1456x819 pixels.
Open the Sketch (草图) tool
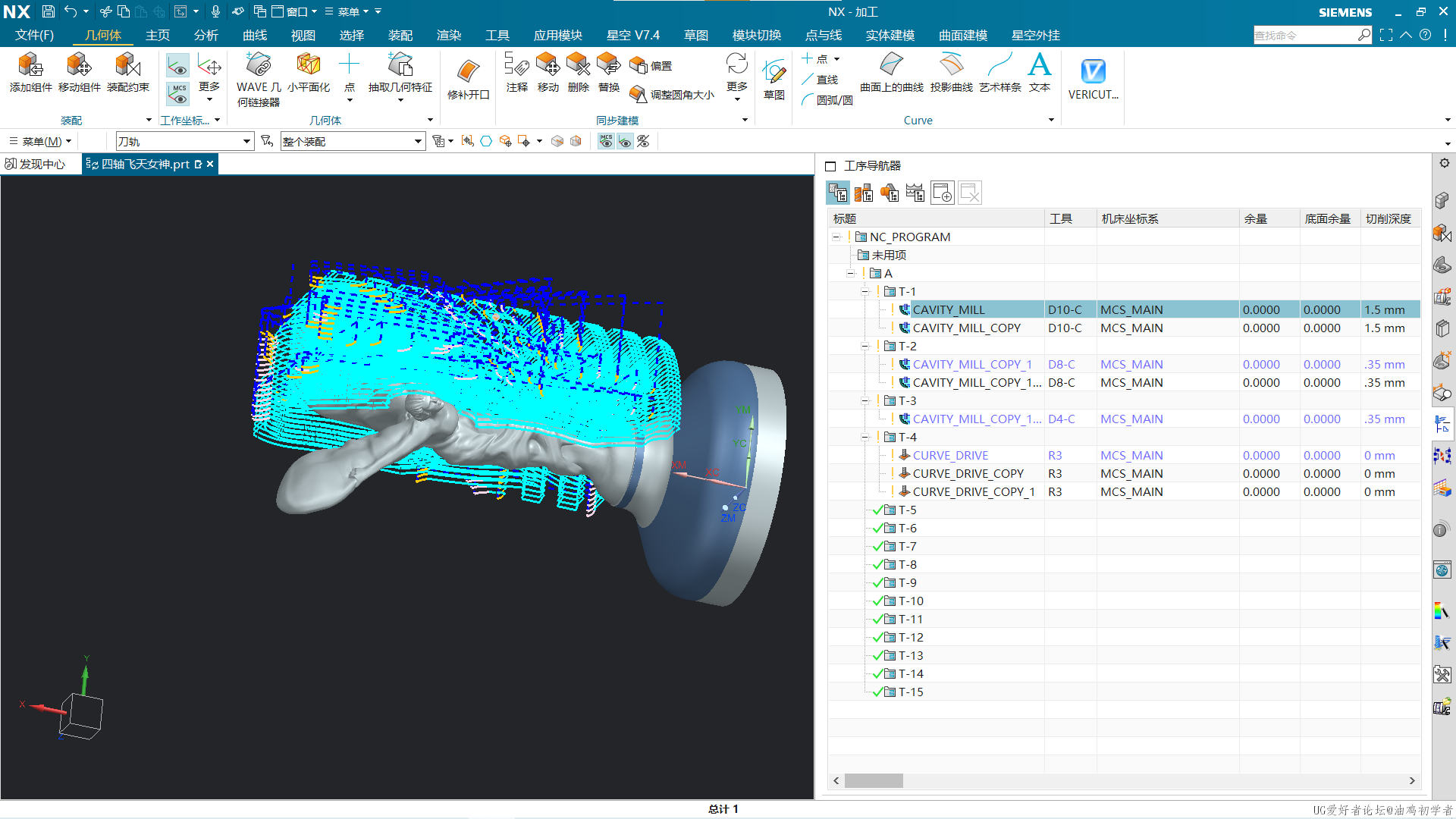pyautogui.click(x=773, y=73)
